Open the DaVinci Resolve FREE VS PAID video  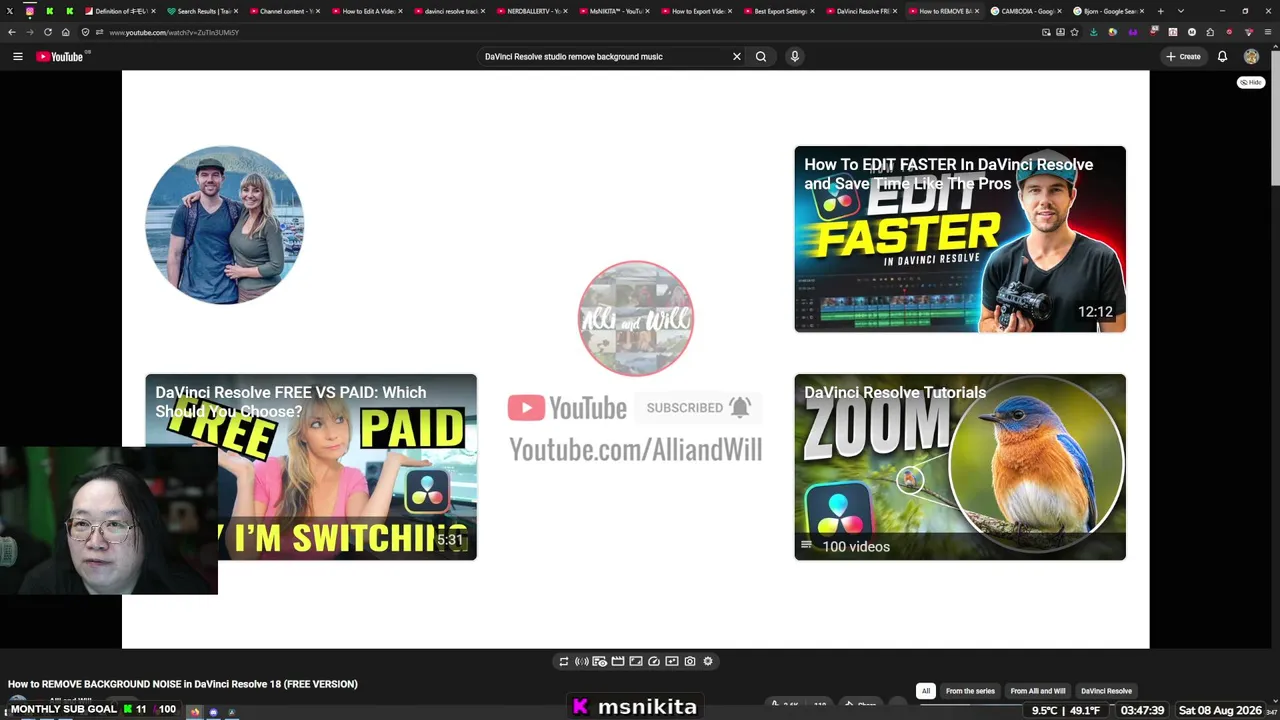(x=311, y=467)
